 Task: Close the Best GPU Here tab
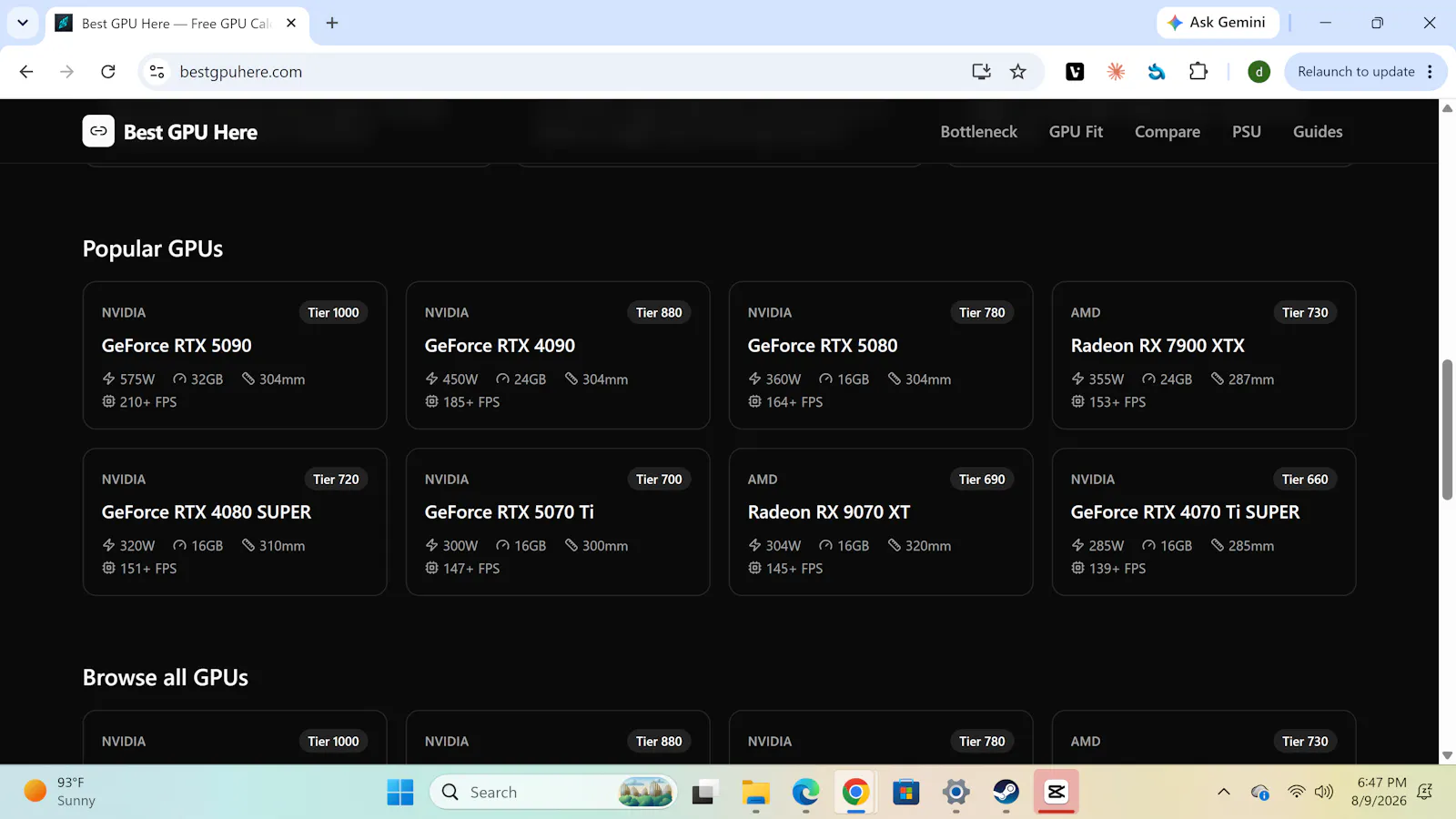click(x=291, y=23)
